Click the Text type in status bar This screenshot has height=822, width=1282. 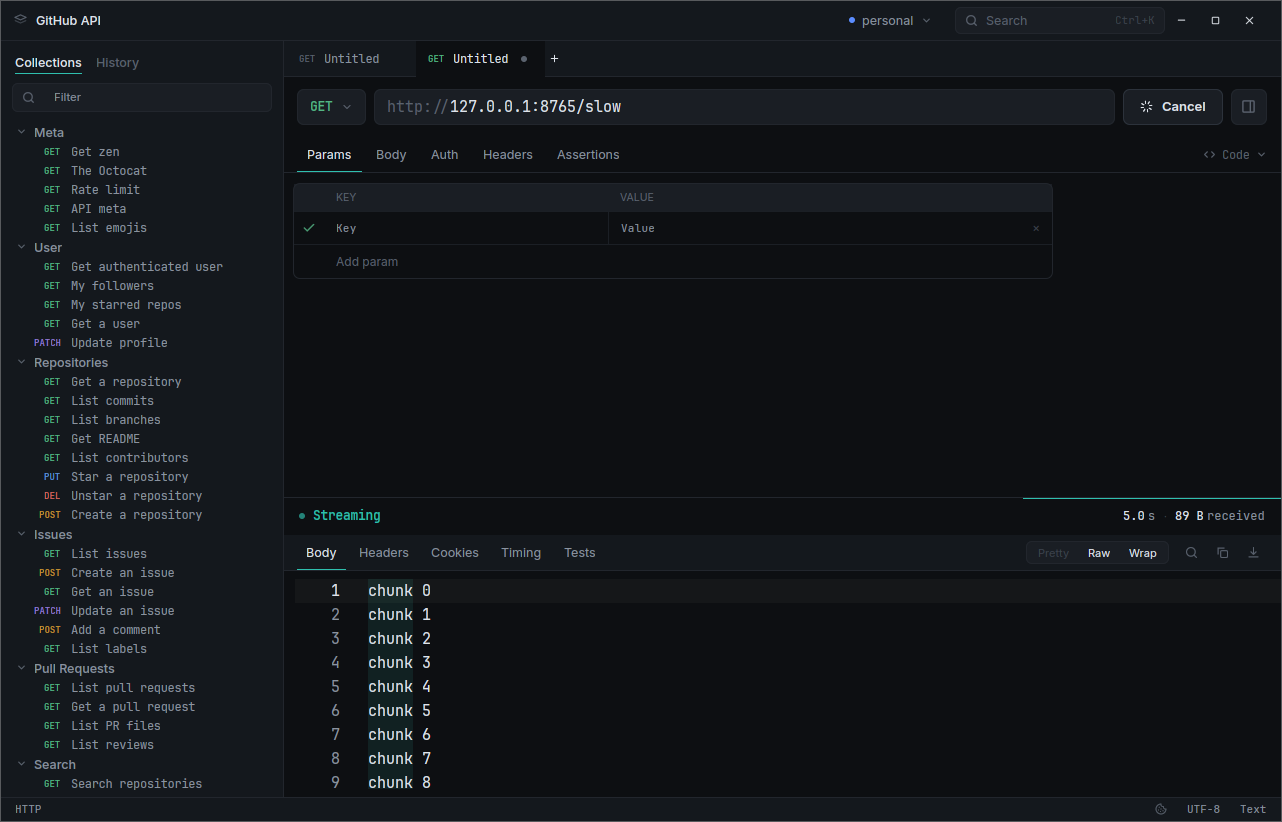point(1253,809)
